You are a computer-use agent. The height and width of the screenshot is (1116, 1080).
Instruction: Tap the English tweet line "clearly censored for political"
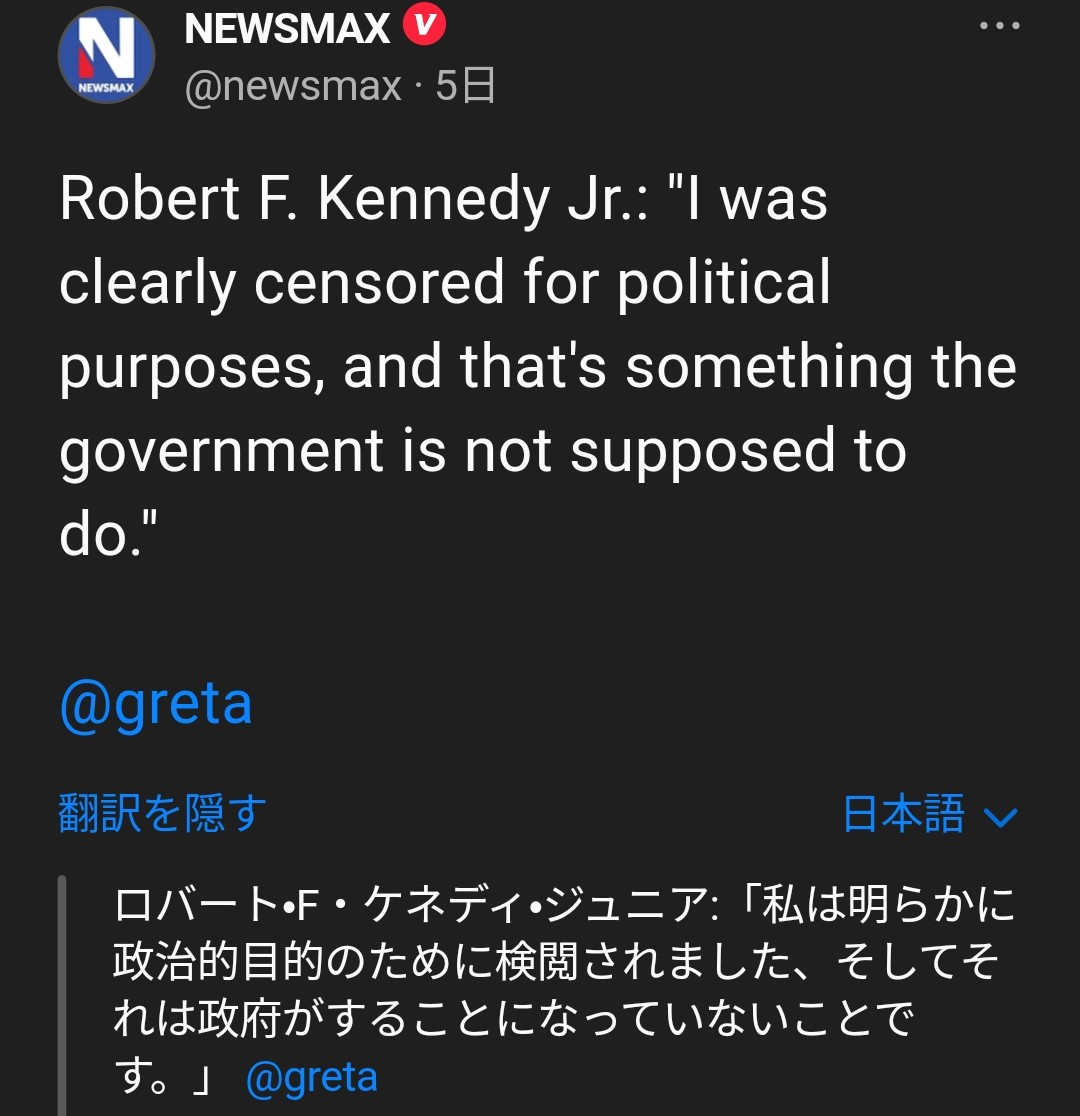pyautogui.click(x=445, y=283)
